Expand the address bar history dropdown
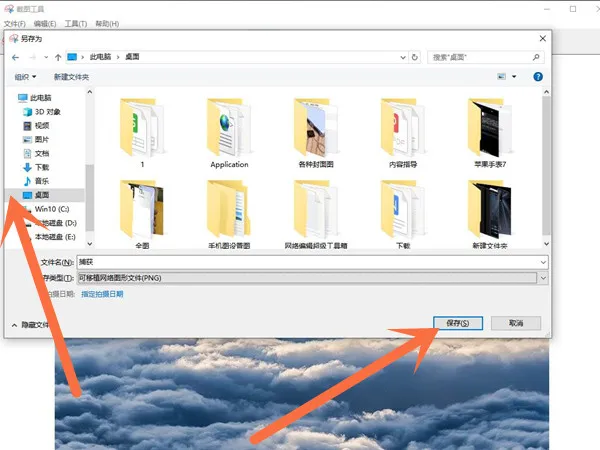Image resolution: width=600 pixels, height=450 pixels. coord(403,57)
